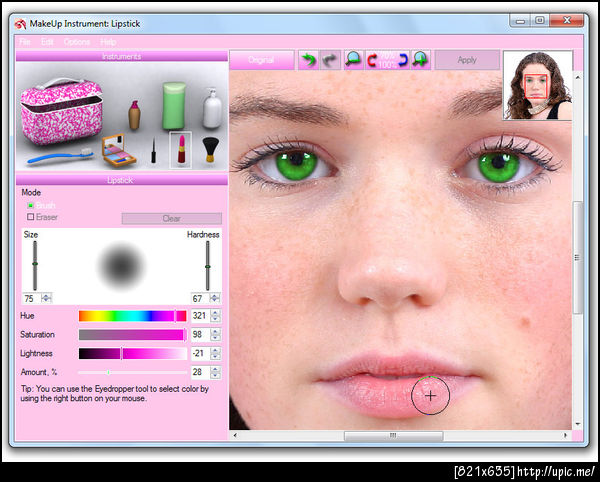Click the Lipstick panel header
Screen dimensions: 600x482
pyautogui.click(x=122, y=180)
